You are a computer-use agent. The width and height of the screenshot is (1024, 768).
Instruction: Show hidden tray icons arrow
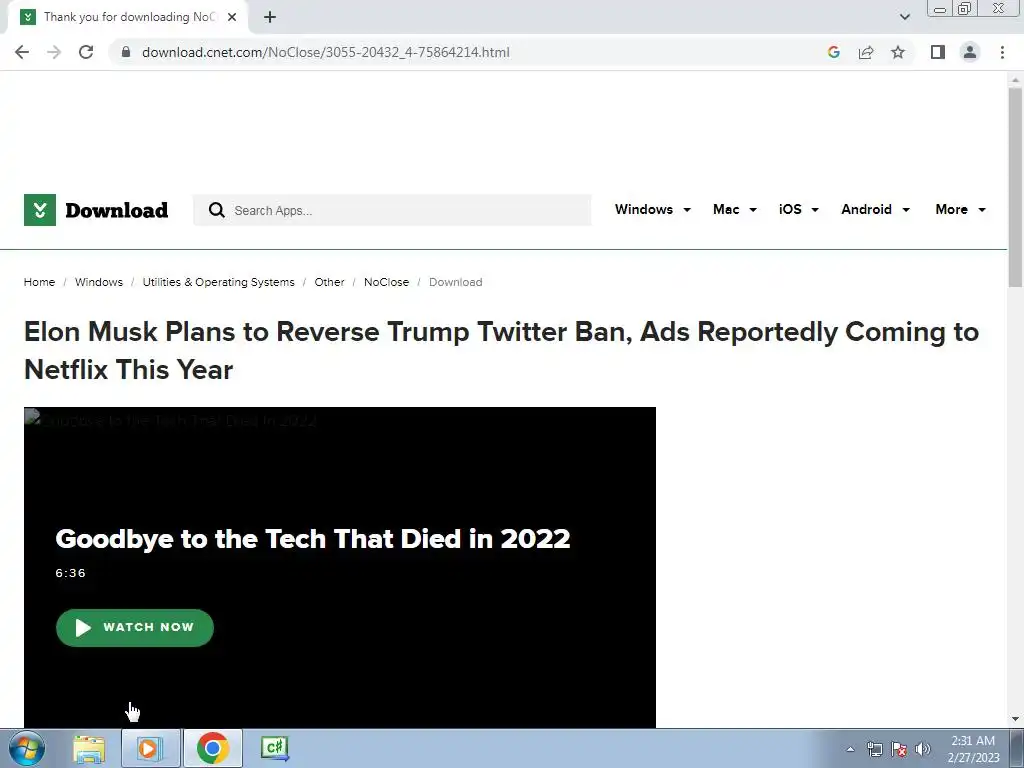point(850,749)
